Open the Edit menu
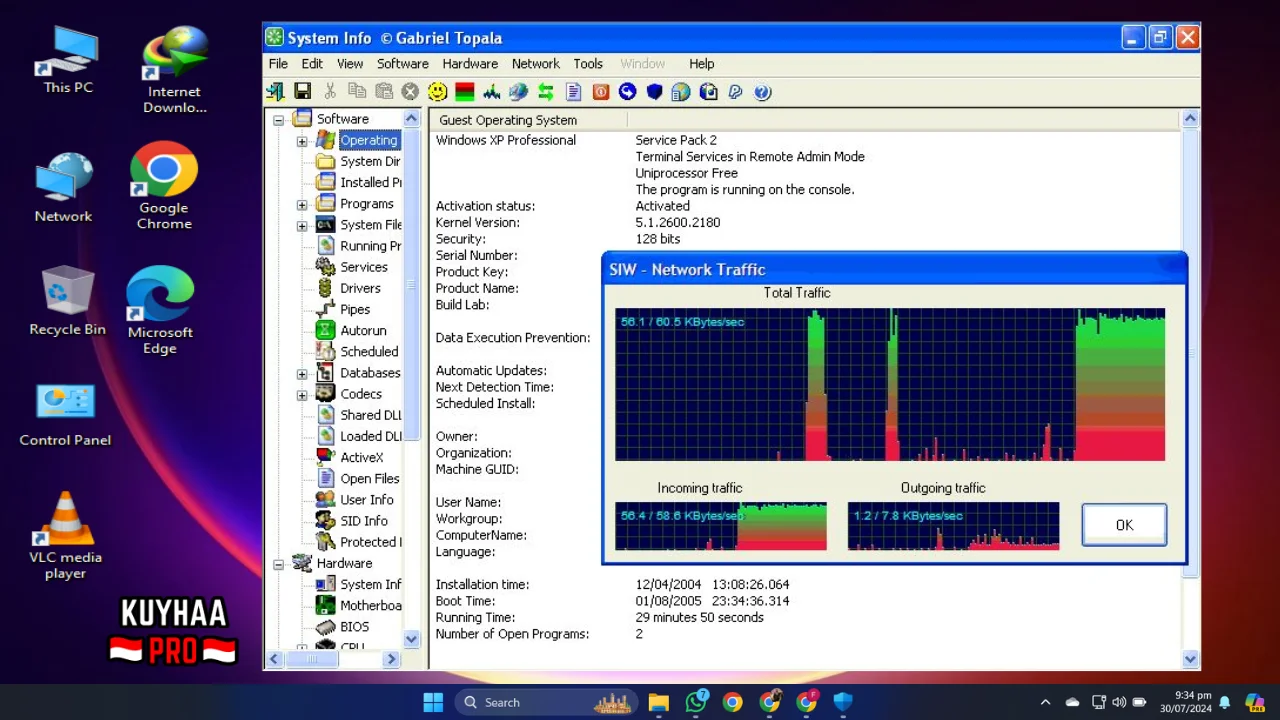The image size is (1280, 720). pos(312,63)
